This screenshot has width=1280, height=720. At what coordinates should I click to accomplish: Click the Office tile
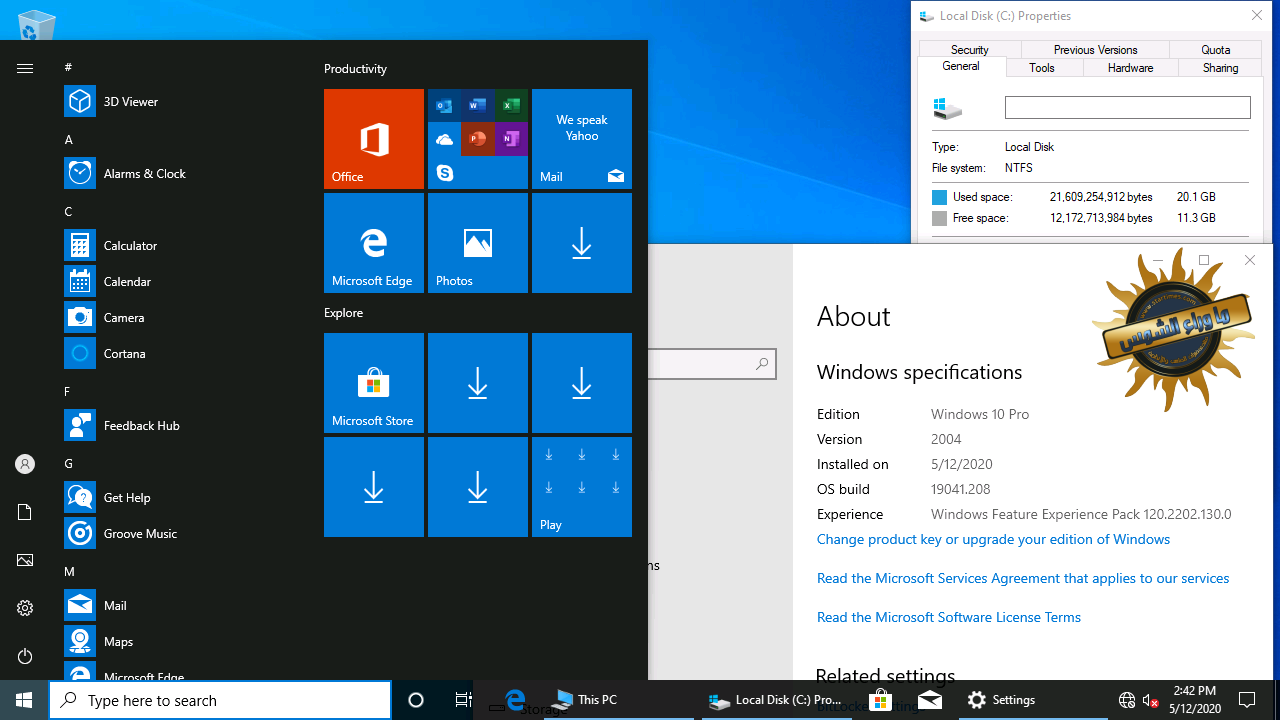tap(374, 139)
